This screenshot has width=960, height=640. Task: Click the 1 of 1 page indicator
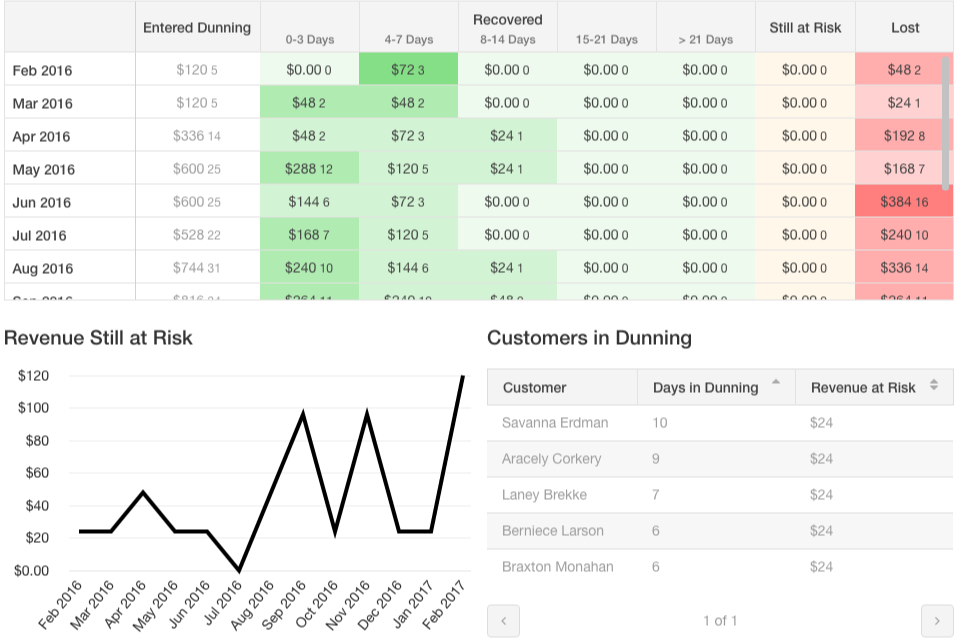pyautogui.click(x=719, y=621)
